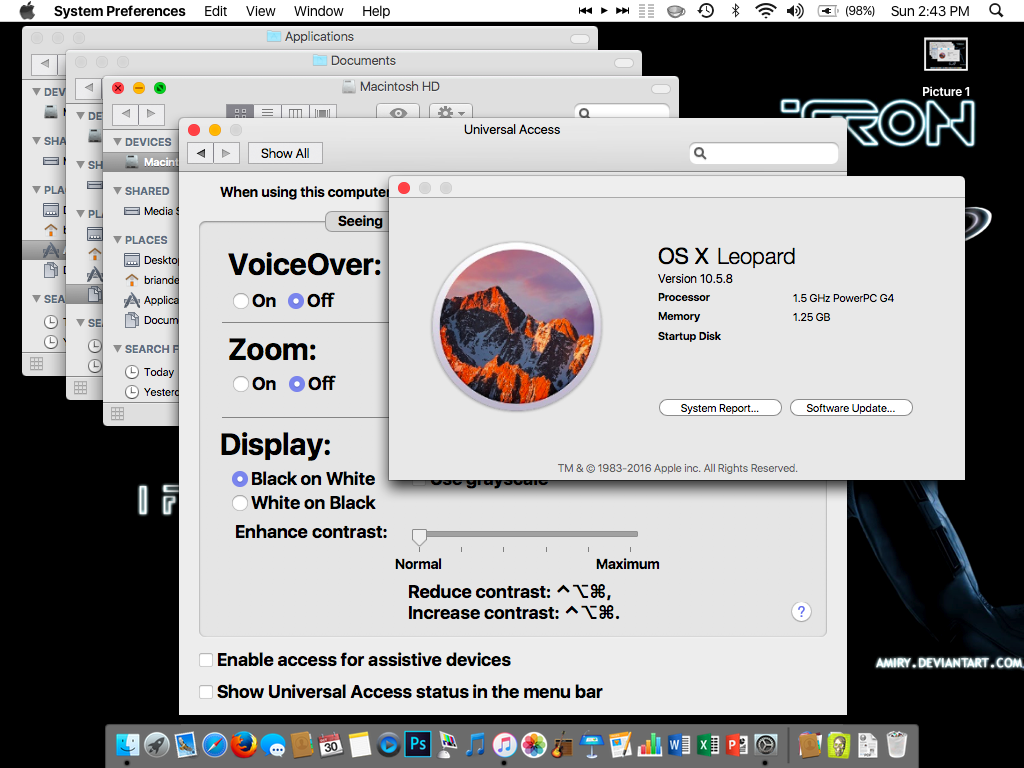Launch Microsoft Excel from the dock
Screen dimensions: 1024x768
[708, 744]
